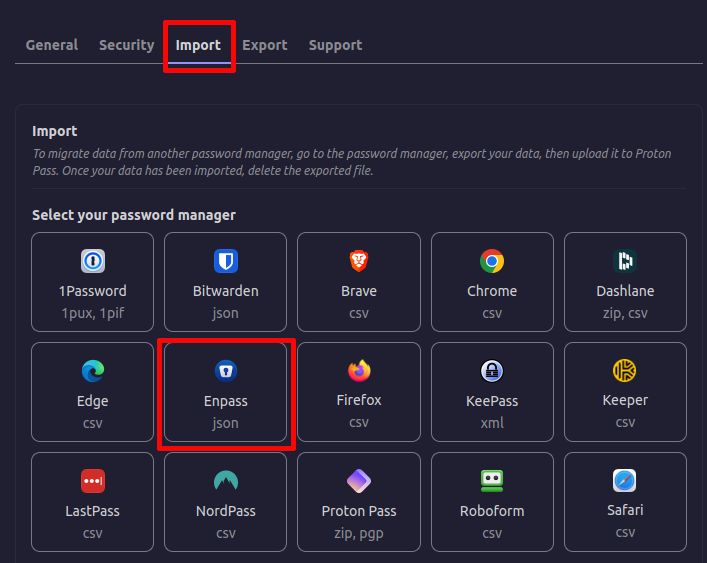707x563 pixels.
Task: Click the 'xml' format under KeePass
Action: click(492, 423)
